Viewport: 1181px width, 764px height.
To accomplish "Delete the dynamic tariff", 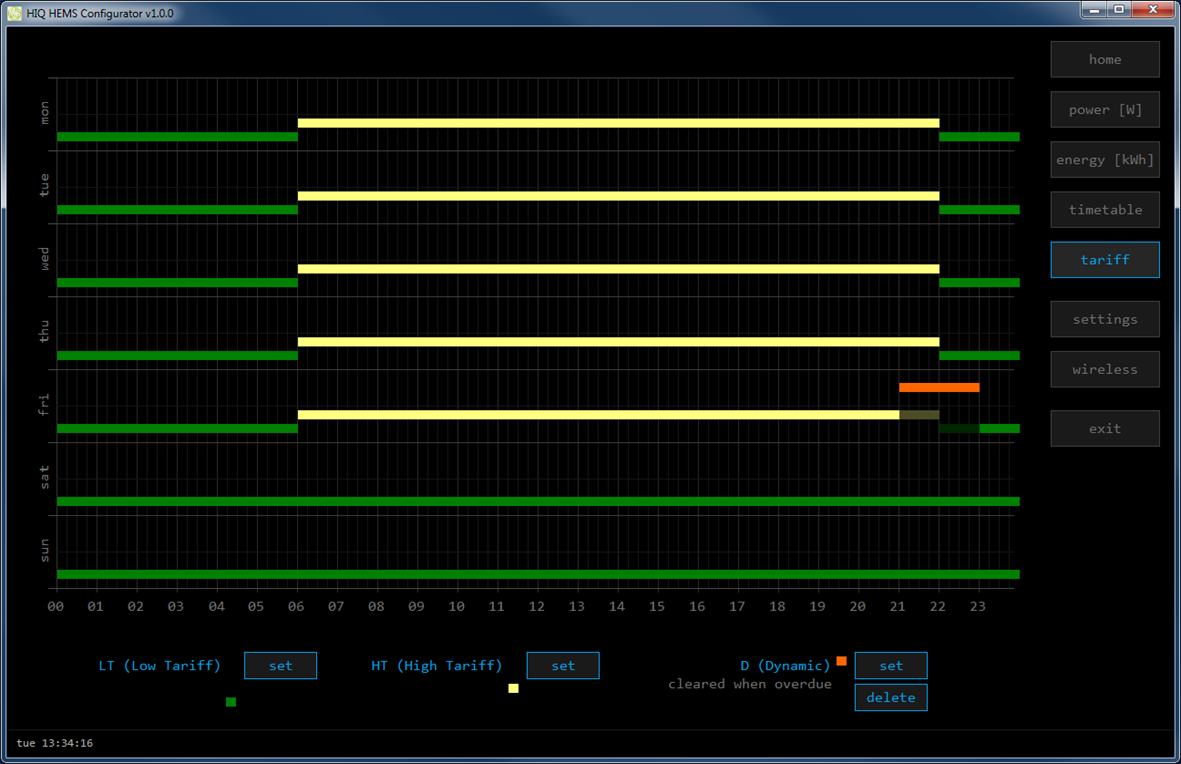I will click(x=890, y=698).
